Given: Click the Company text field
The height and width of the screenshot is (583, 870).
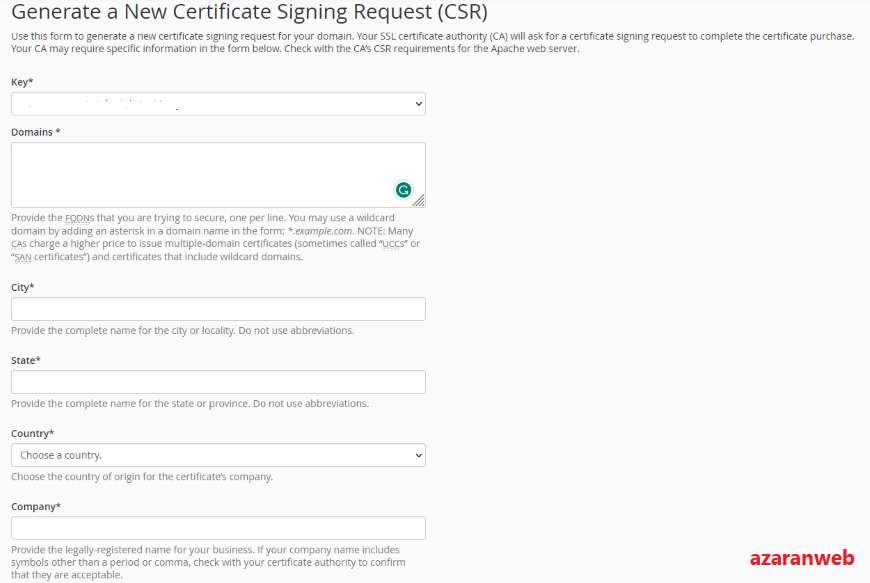Looking at the screenshot, I should pyautogui.click(x=218, y=528).
